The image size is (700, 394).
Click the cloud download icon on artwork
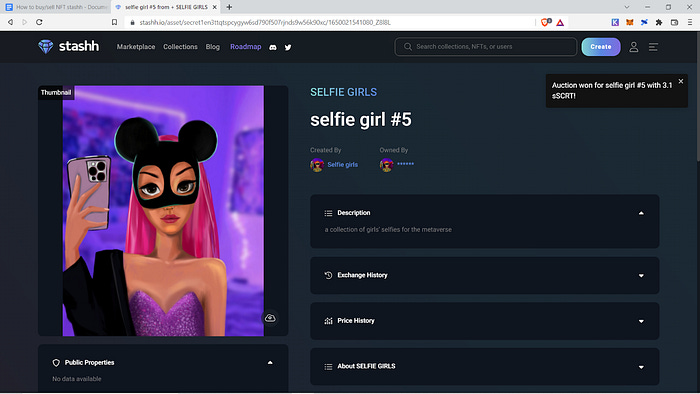(x=270, y=318)
